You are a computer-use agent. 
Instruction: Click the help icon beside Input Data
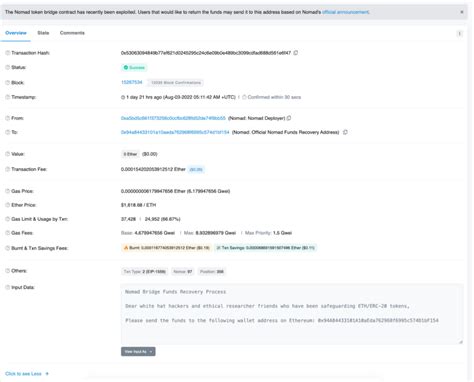pyautogui.click(x=7, y=287)
